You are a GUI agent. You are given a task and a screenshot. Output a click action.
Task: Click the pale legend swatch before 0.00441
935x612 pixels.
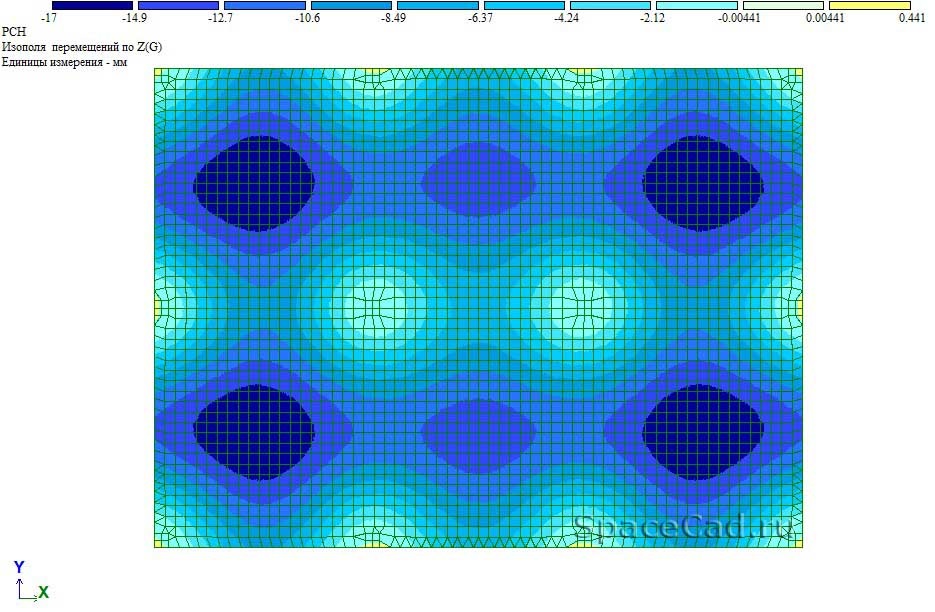point(783,5)
